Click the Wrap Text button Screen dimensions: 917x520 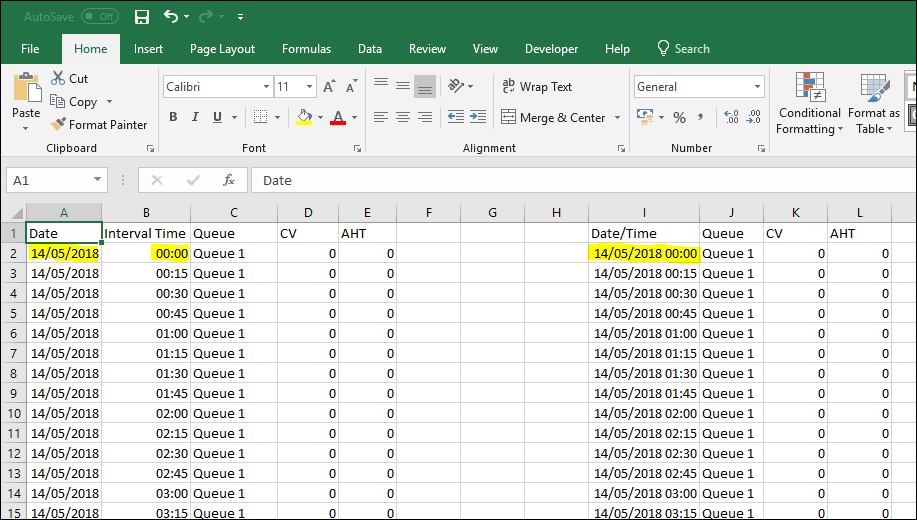[537, 87]
